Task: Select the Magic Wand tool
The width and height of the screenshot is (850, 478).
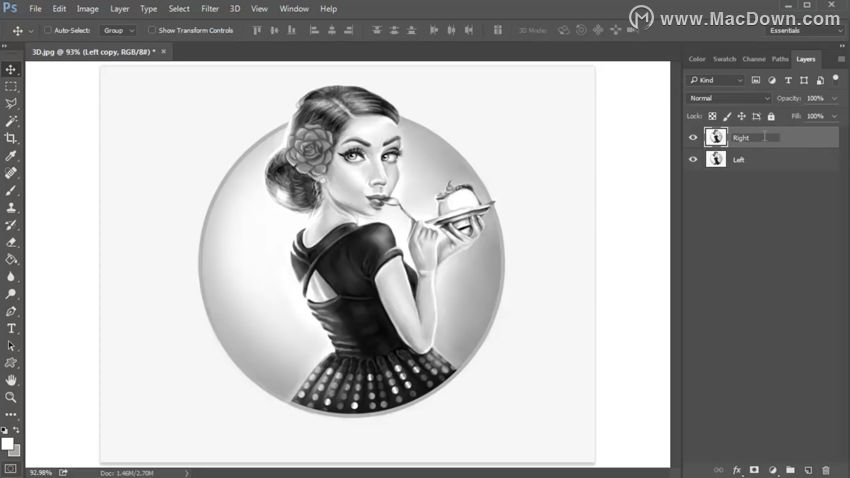Action: coord(11,121)
